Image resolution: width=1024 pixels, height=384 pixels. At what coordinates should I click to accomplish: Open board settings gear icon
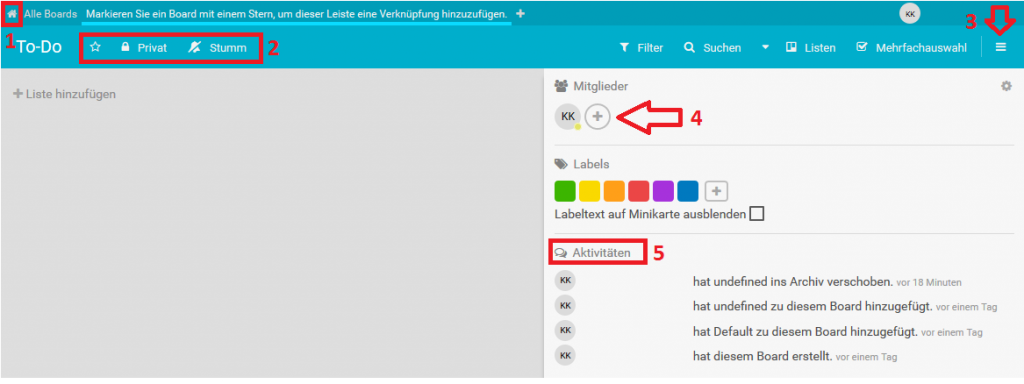pos(1006,86)
